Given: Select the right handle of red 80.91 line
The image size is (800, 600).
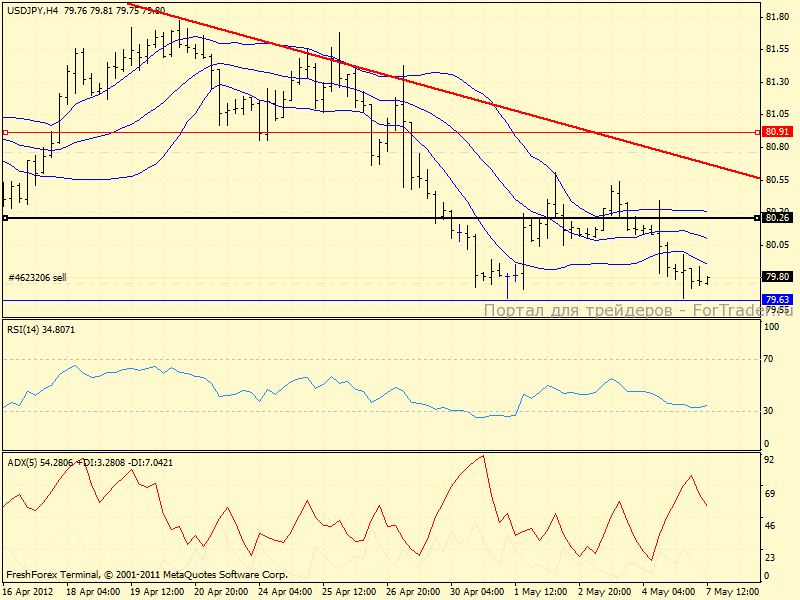Looking at the screenshot, I should click(x=757, y=133).
